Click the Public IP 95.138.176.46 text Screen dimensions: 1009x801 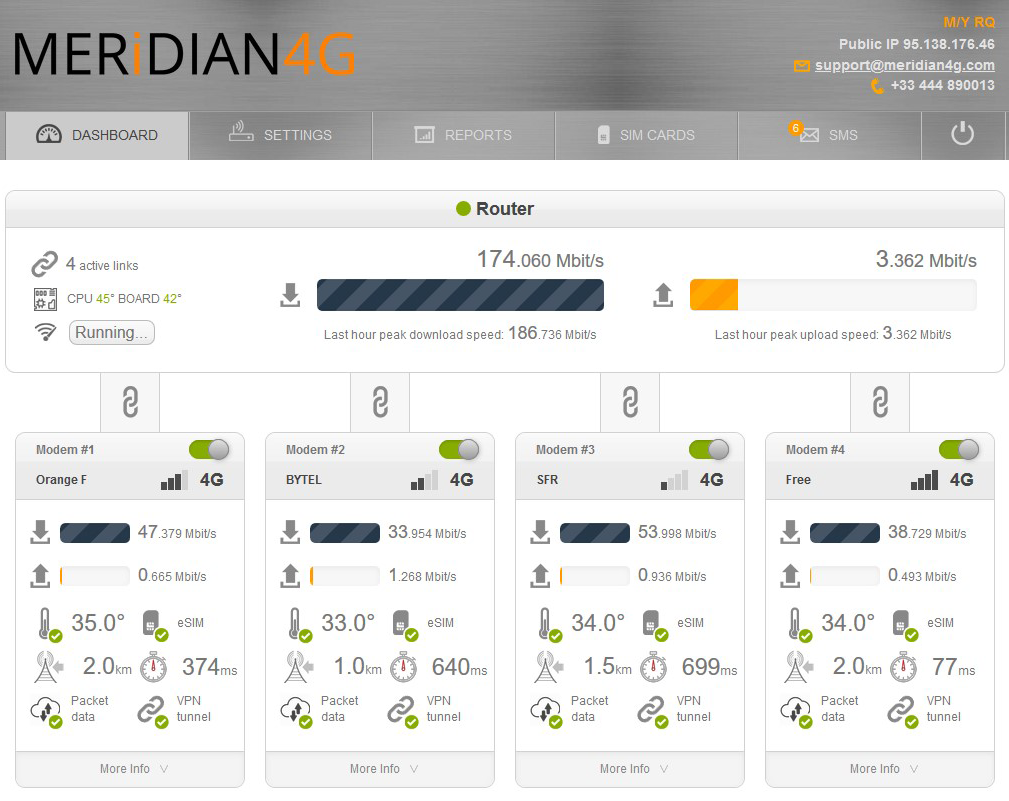pos(916,44)
